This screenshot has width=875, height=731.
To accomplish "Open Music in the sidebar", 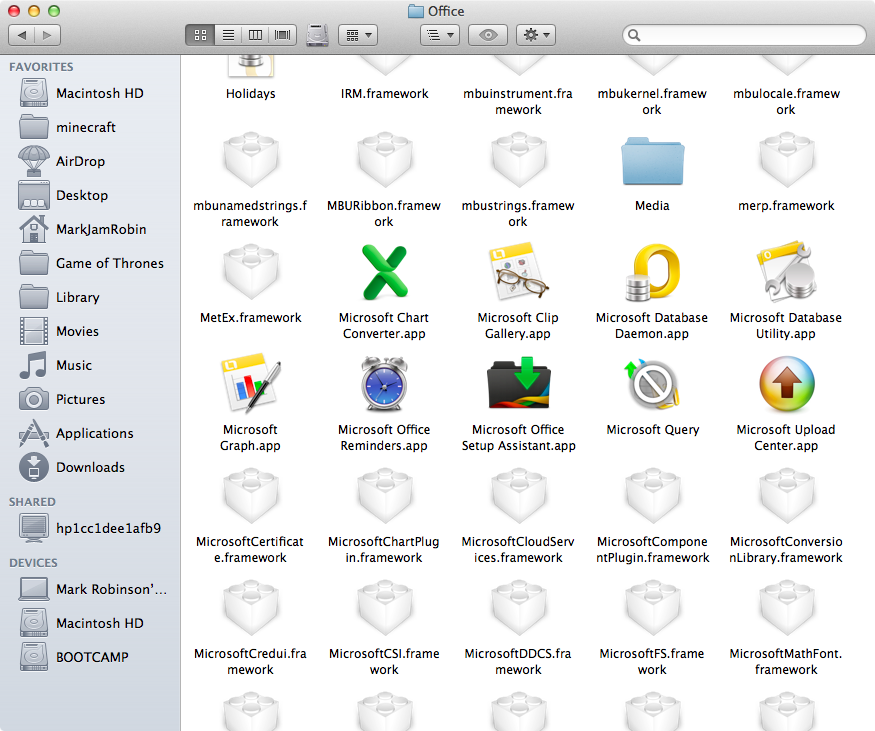I will point(90,366).
